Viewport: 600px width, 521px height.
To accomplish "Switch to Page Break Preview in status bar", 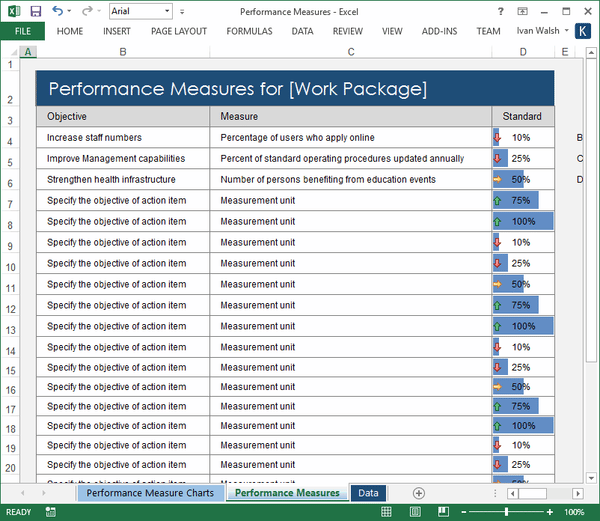I will [x=441, y=512].
